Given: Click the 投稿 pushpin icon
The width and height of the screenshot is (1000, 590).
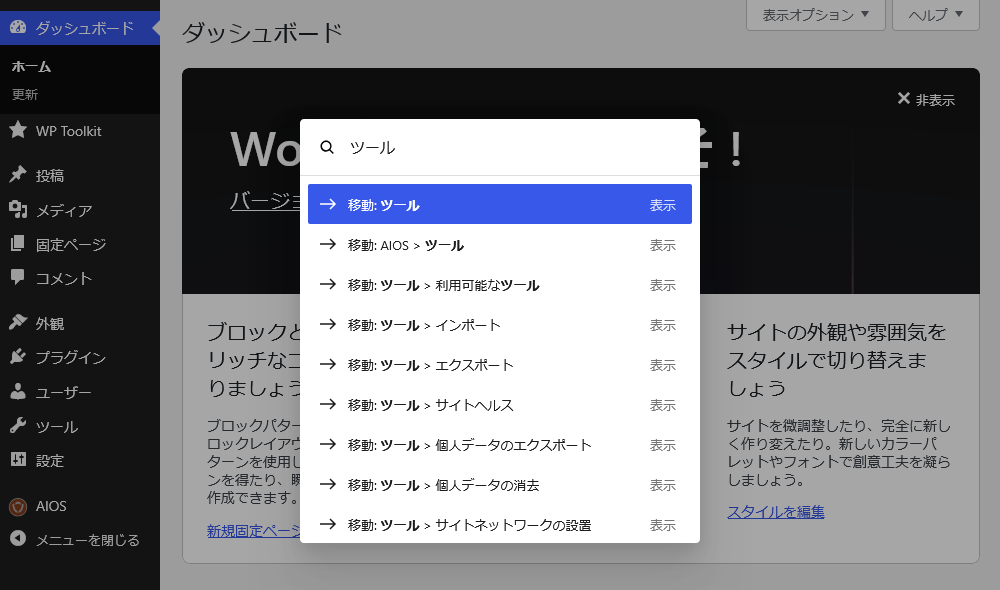Looking at the screenshot, I should tap(18, 174).
